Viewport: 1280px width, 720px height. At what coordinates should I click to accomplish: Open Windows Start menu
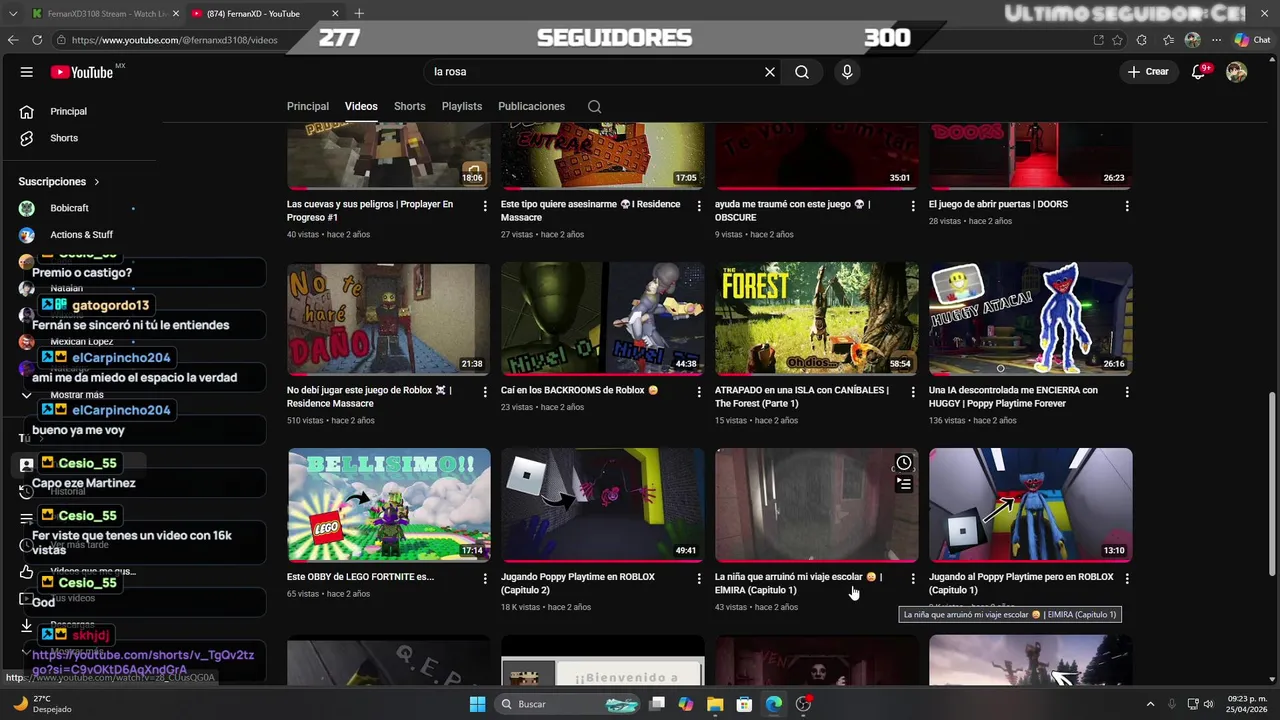click(477, 704)
